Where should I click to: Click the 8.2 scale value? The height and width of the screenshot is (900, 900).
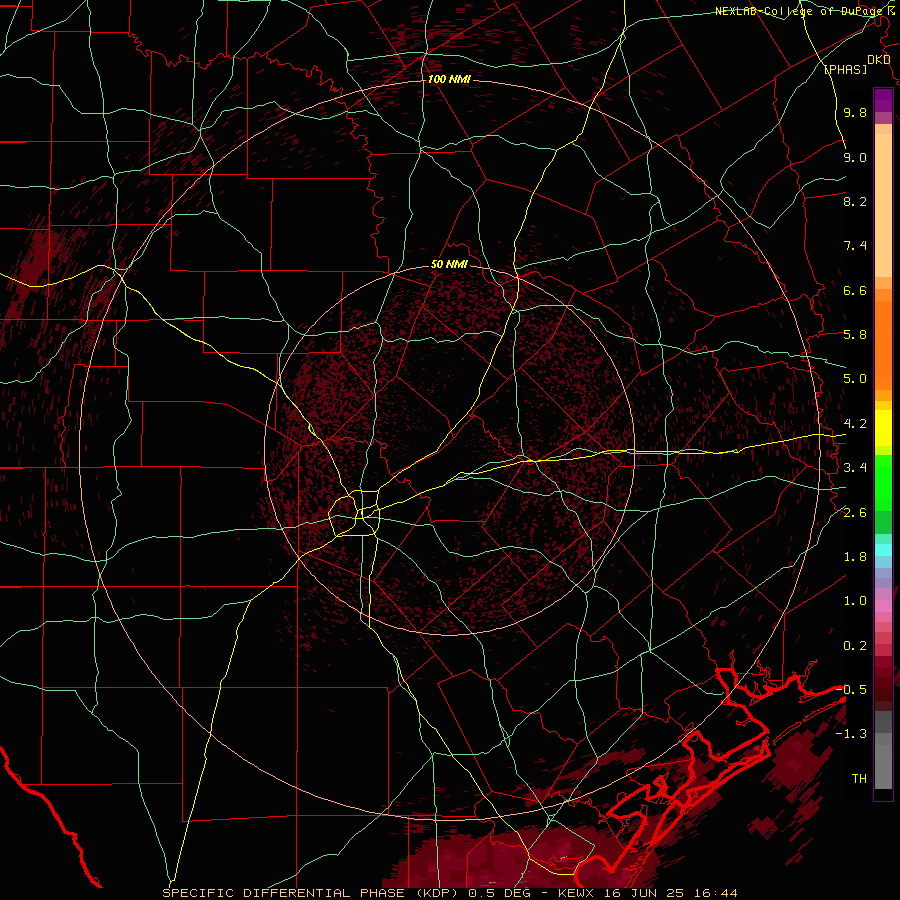click(855, 201)
